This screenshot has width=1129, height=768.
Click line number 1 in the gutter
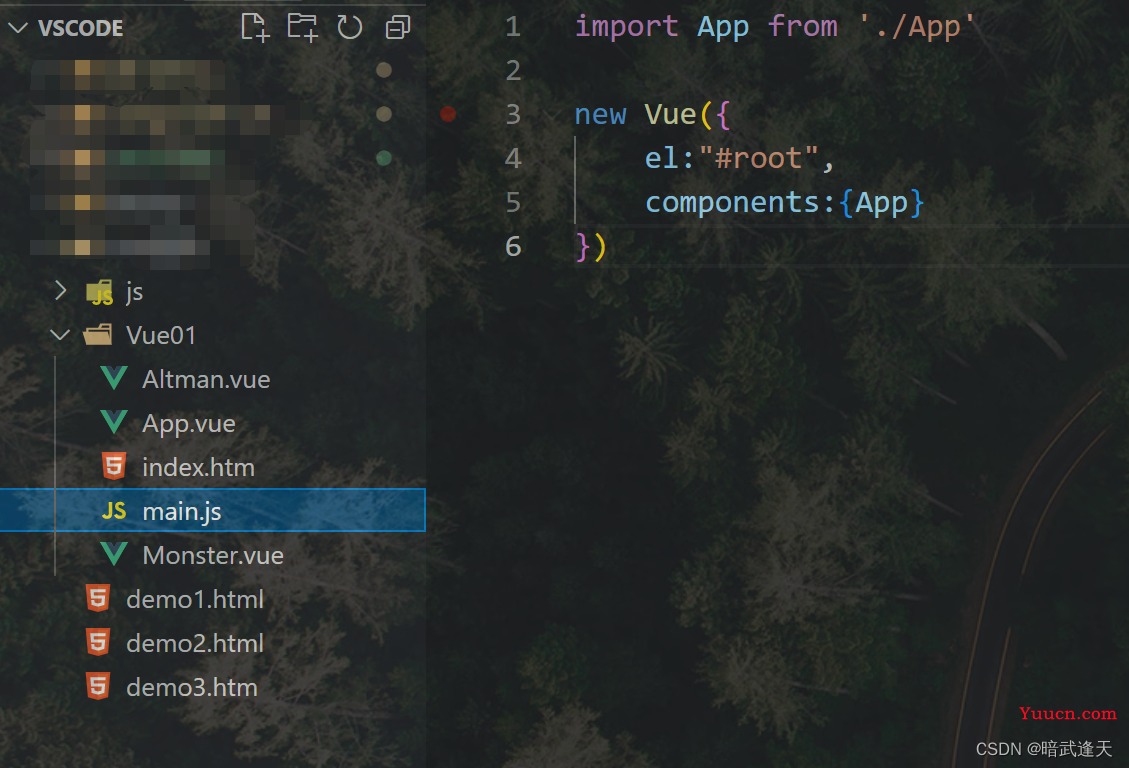pyautogui.click(x=513, y=27)
